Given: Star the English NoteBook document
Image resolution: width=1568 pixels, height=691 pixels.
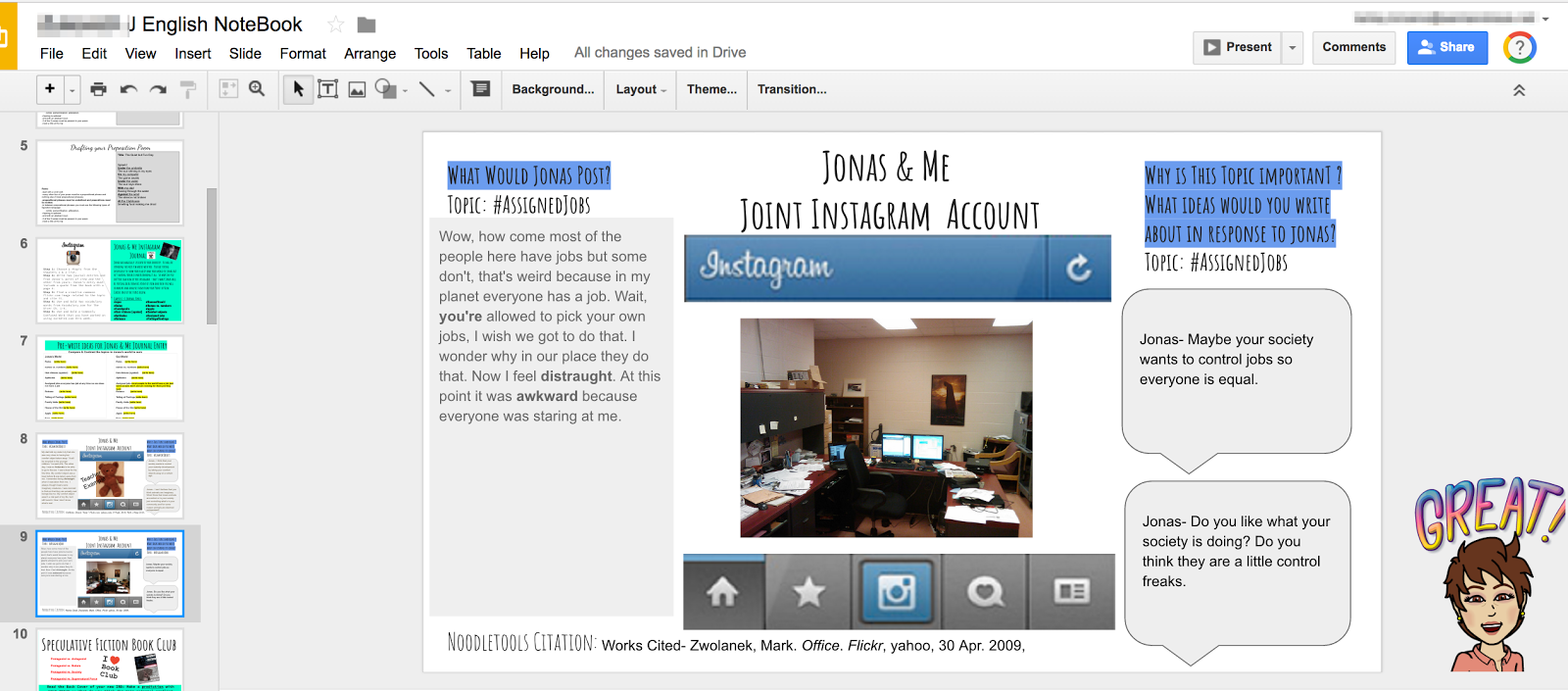Looking at the screenshot, I should (336, 24).
